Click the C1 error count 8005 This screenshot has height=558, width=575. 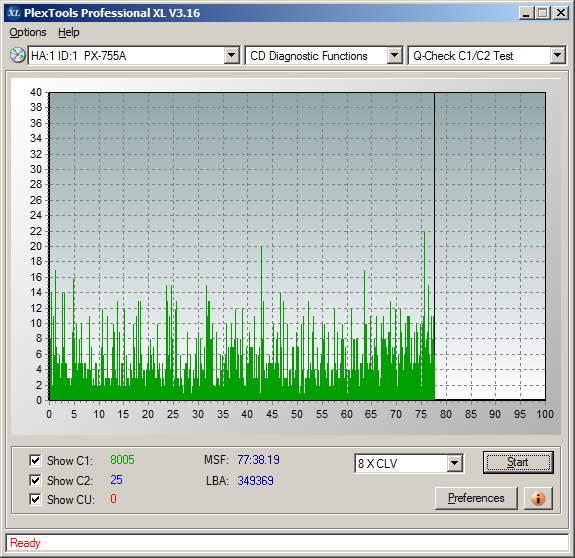(x=122, y=460)
